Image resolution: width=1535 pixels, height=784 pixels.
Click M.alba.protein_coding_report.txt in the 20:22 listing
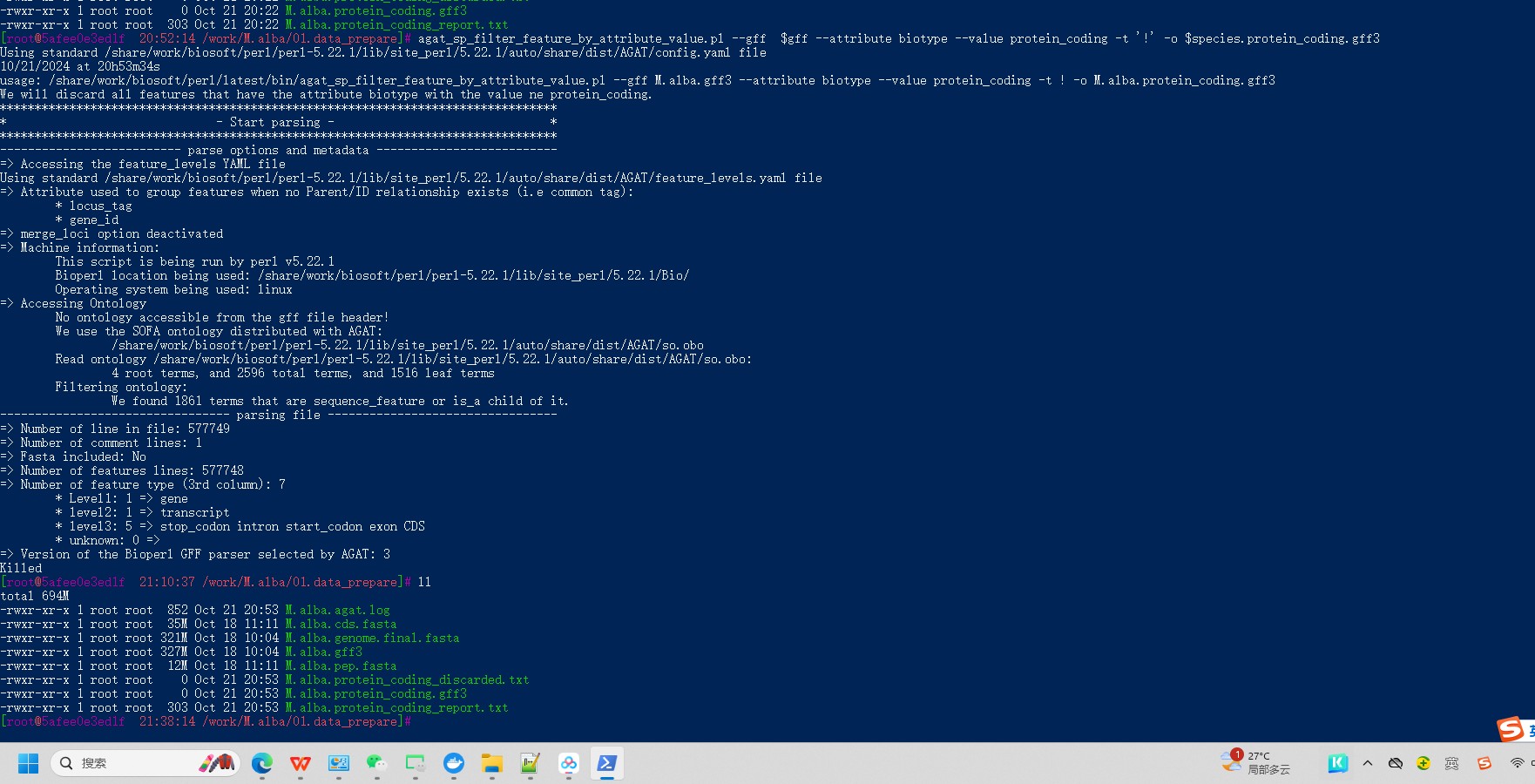(x=397, y=25)
